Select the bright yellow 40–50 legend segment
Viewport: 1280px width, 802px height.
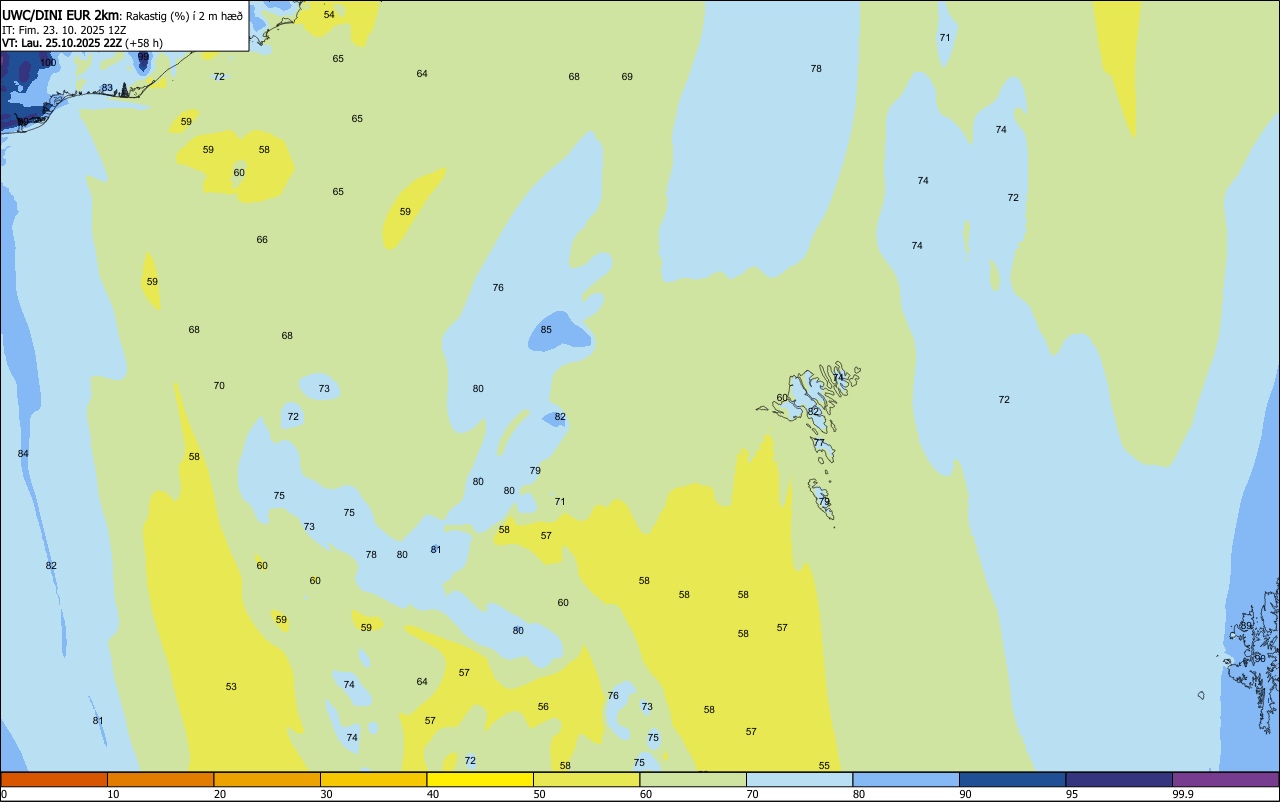pyautogui.click(x=480, y=779)
